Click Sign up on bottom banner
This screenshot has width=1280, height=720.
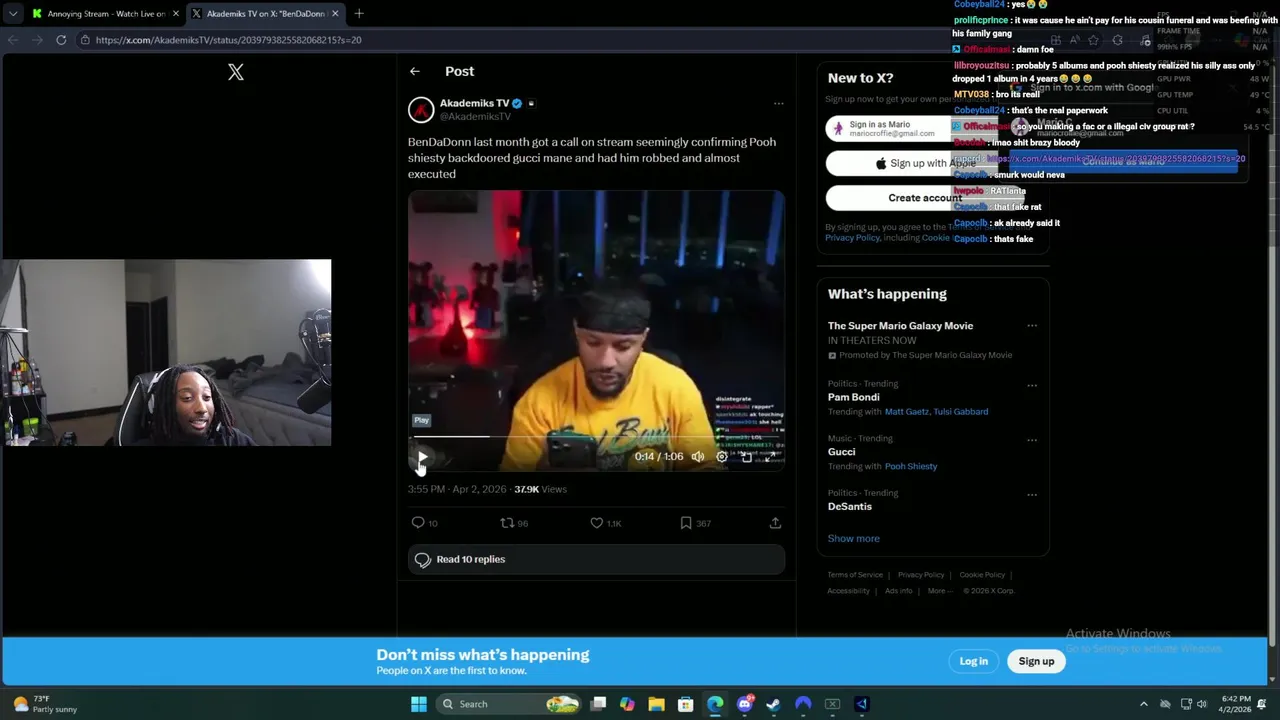click(x=1036, y=661)
